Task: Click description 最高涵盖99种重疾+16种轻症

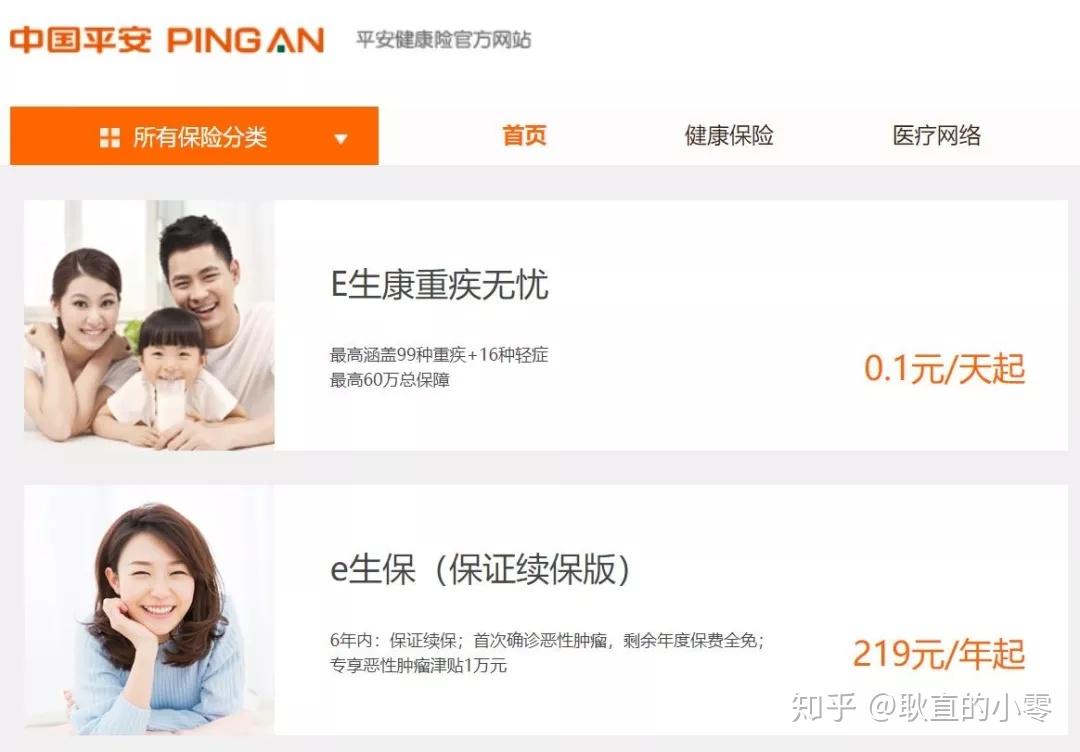Action: coord(439,355)
